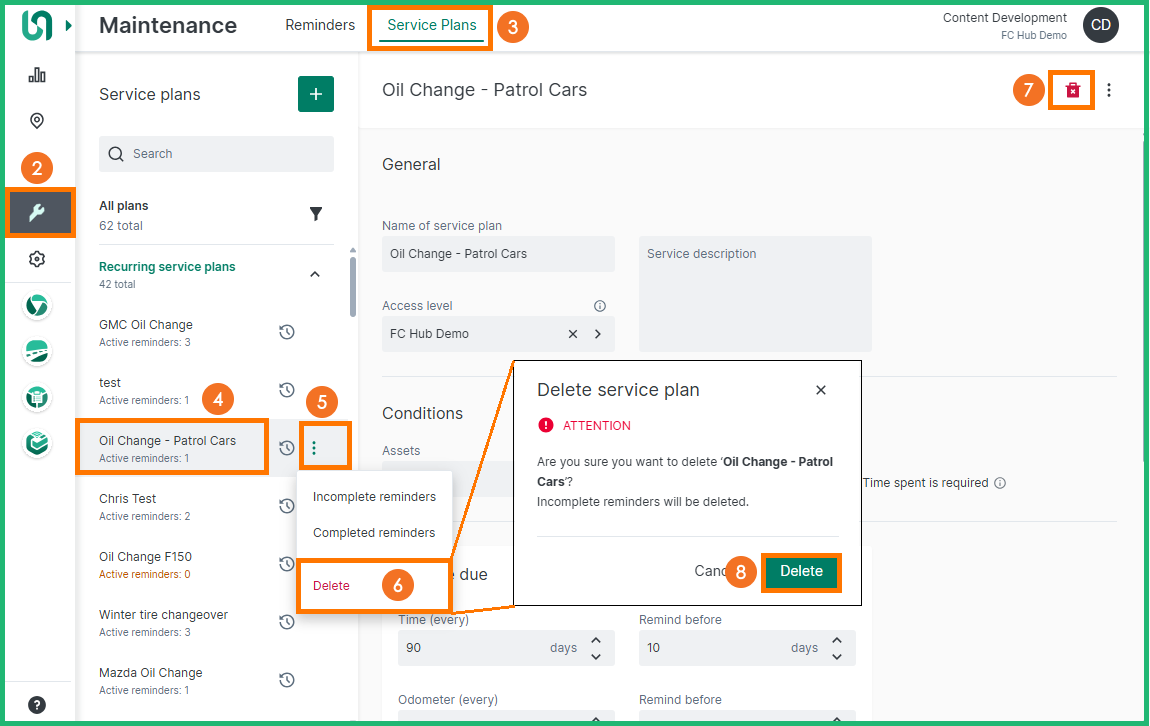Increase the Time every days value
Viewport: 1150px width, 726px height.
(596, 640)
